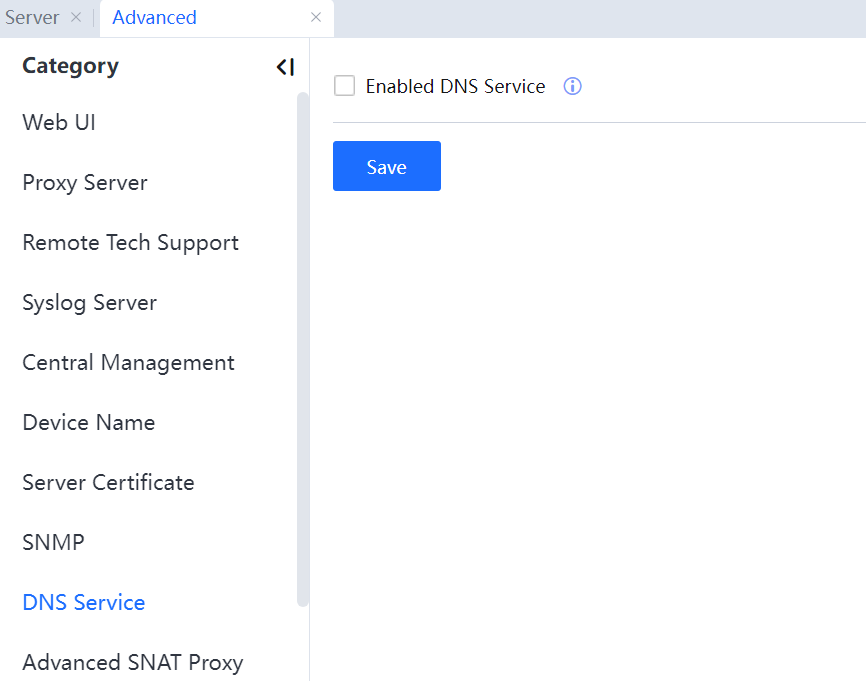Open Central Management settings
The image size is (866, 681).
(x=128, y=362)
